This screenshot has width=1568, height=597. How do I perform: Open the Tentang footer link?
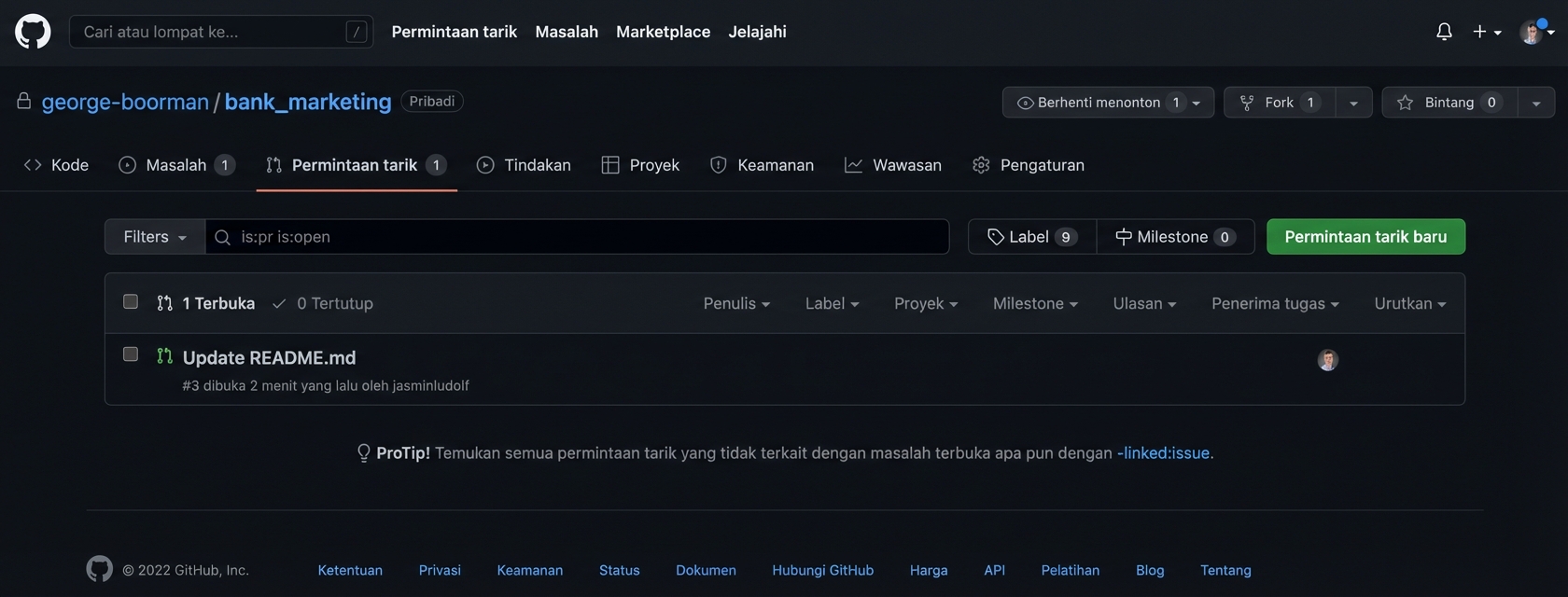coord(1225,570)
